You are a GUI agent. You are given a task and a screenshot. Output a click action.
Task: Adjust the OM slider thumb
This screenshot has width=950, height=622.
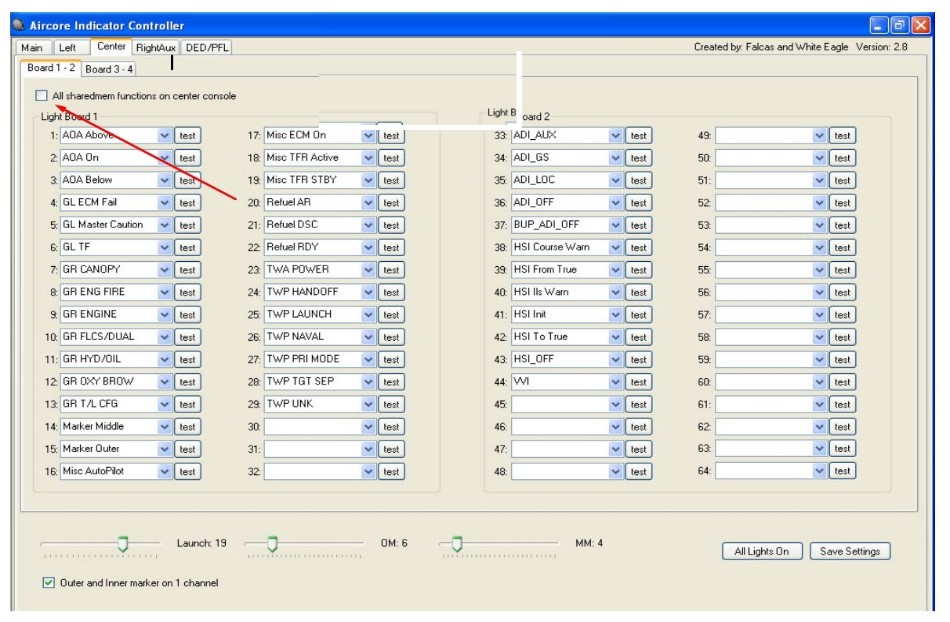(273, 544)
